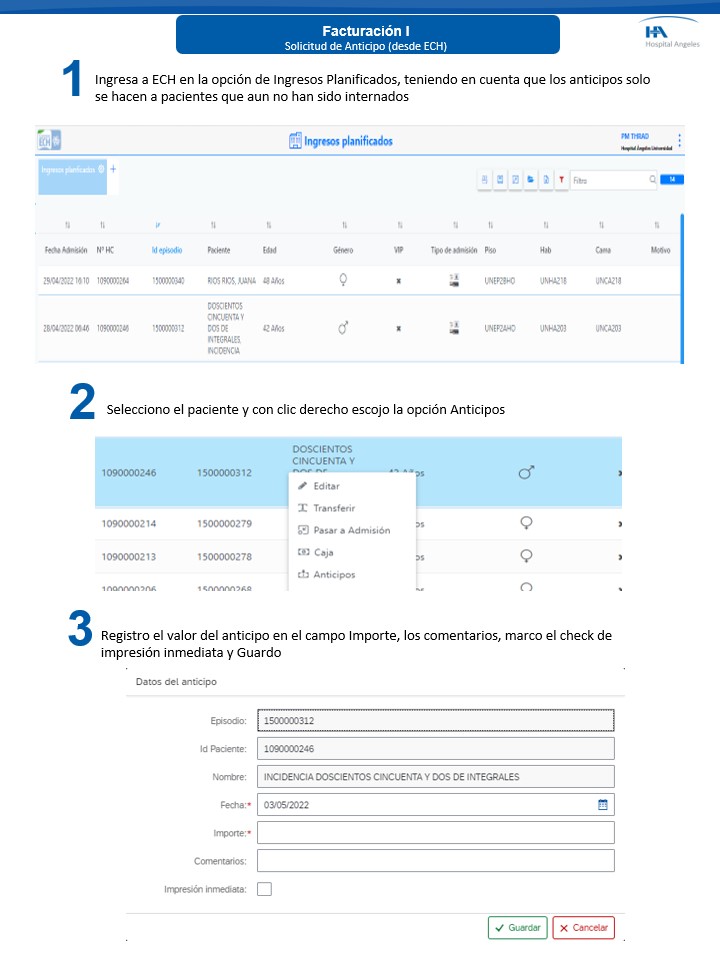Add a new tab with plus icon
Image resolution: width=720 pixels, height=960 pixels.
[x=113, y=169]
